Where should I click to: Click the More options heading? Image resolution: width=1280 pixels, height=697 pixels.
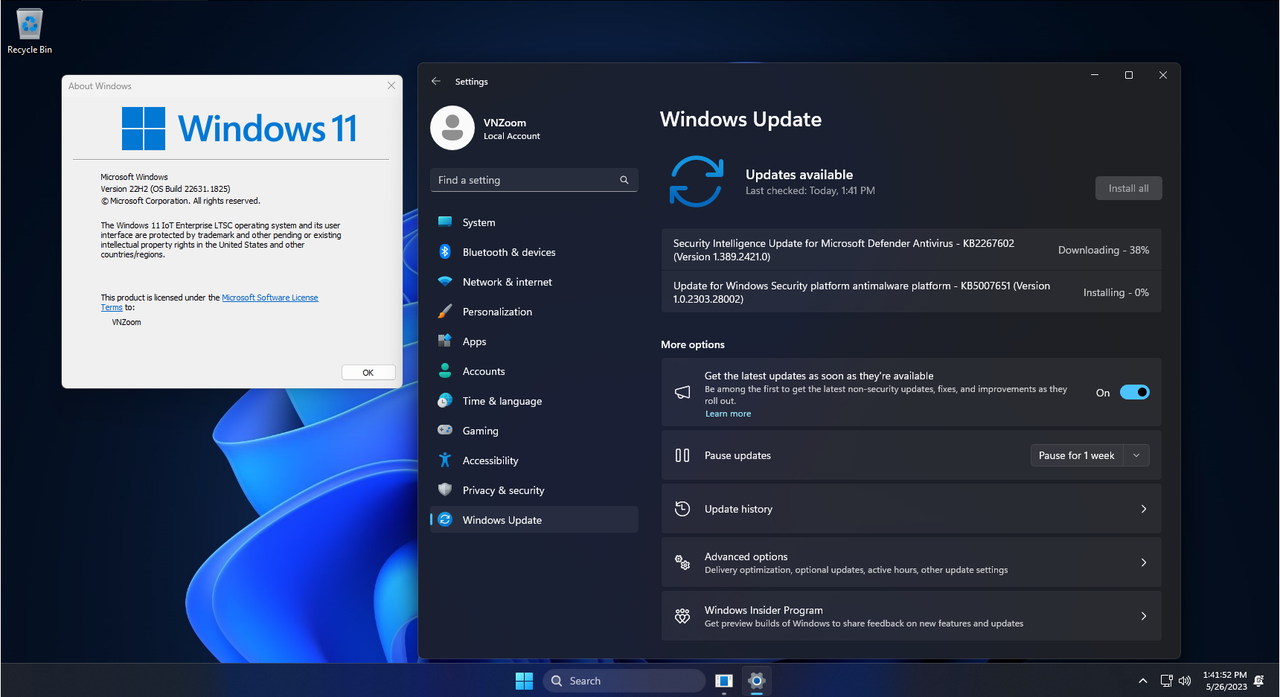[x=693, y=344]
